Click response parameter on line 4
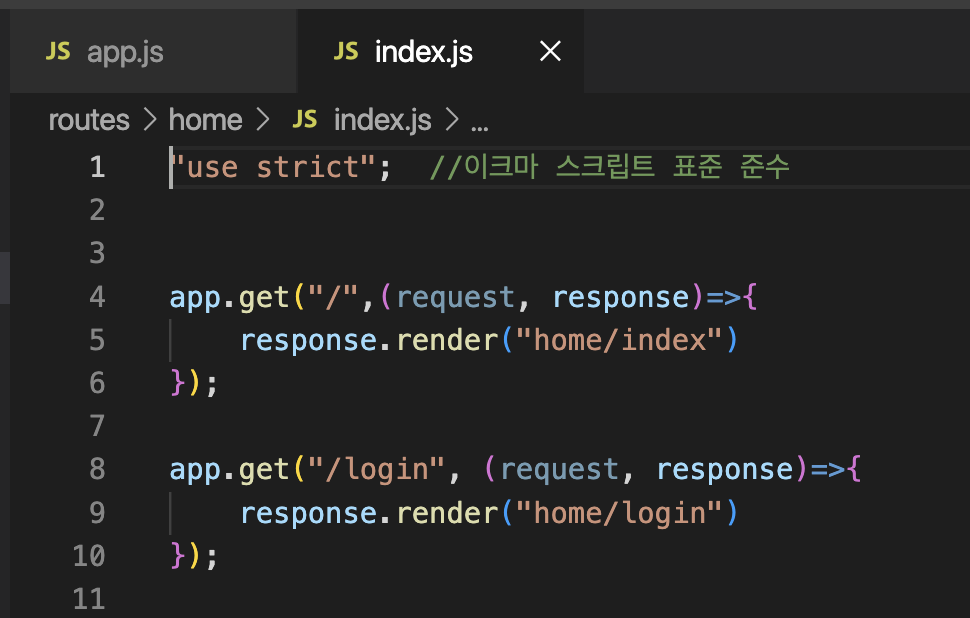Screen dimensions: 970x618 620,298
